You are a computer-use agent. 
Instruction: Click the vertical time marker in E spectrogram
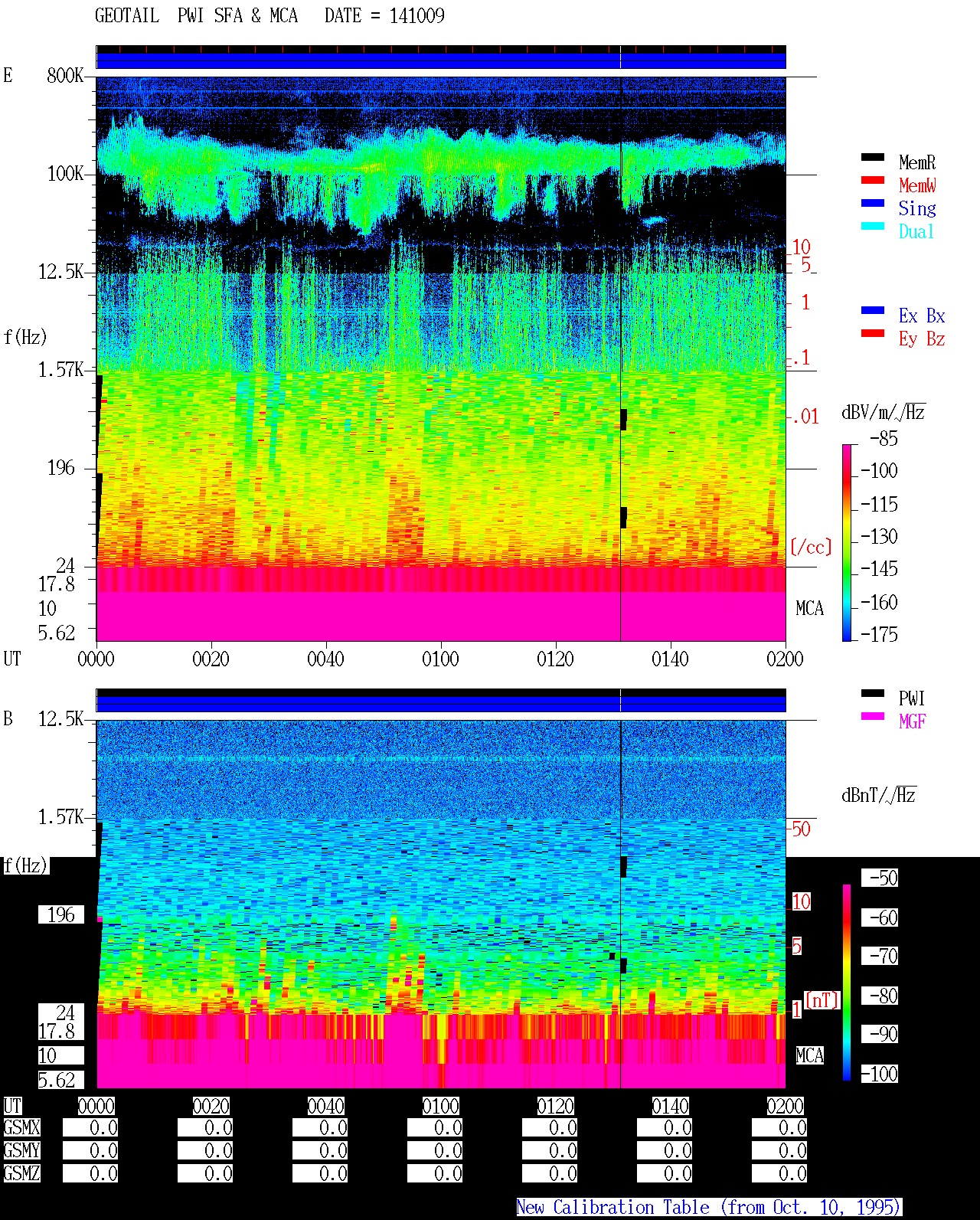620,358
